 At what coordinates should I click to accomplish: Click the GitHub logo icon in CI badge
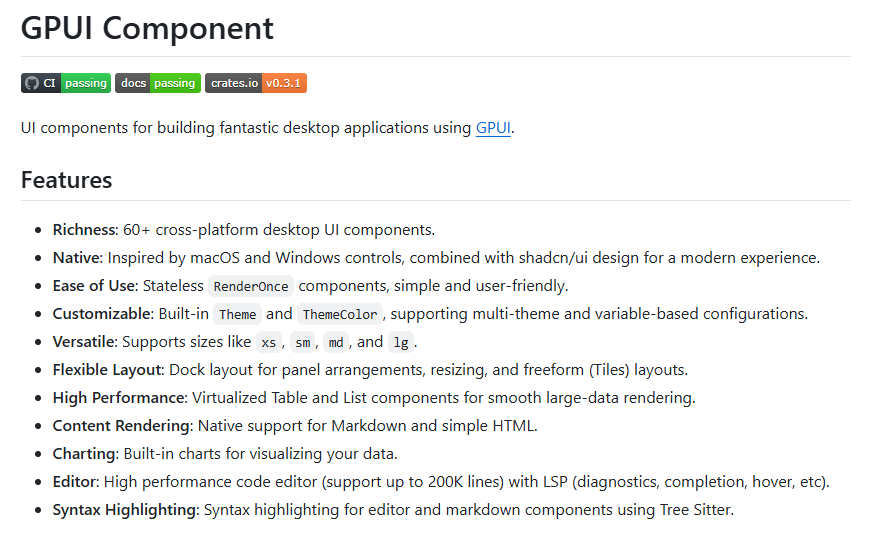[x=32, y=83]
